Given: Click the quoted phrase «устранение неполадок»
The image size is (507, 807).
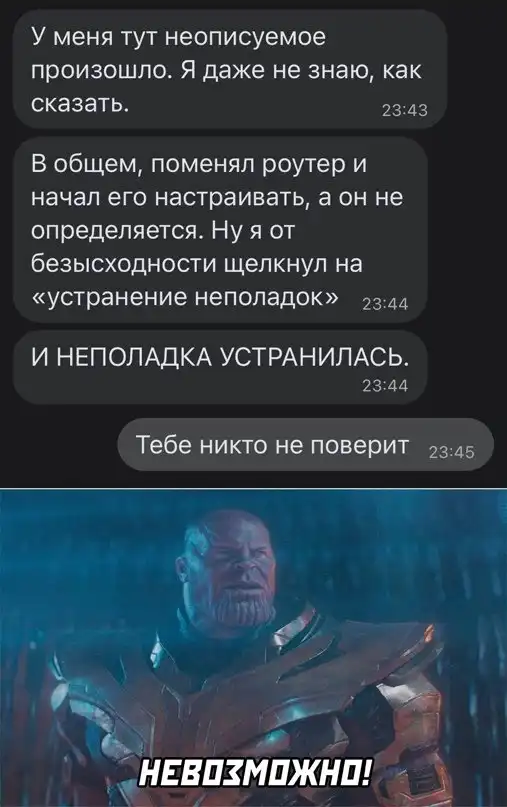Looking at the screenshot, I should (185, 296).
